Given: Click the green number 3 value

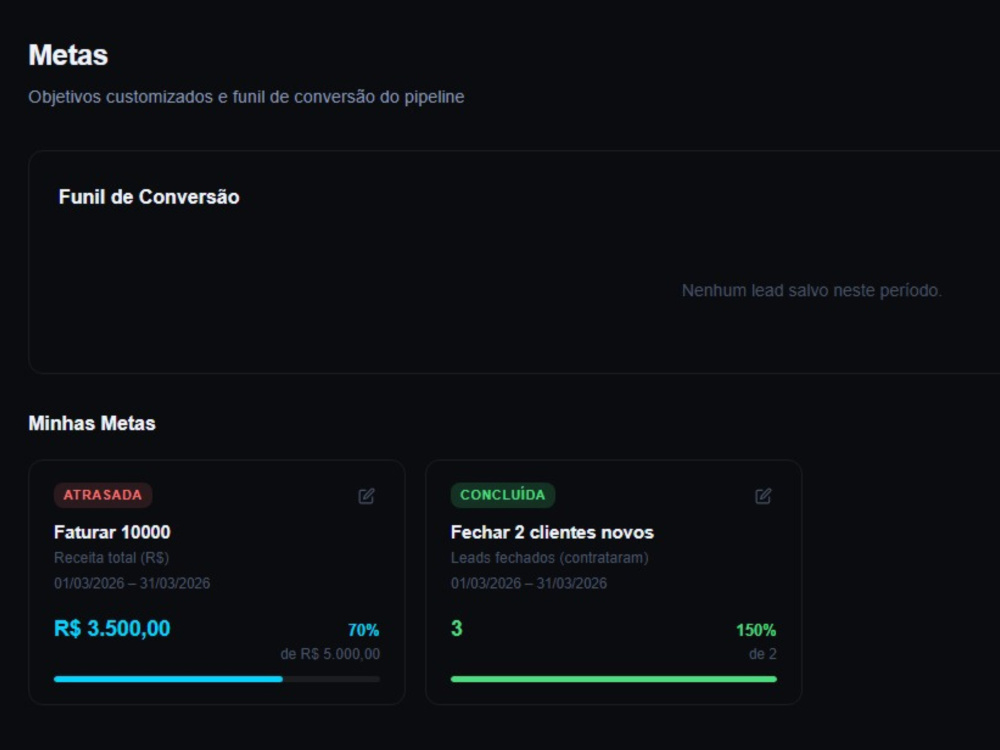Looking at the screenshot, I should [x=457, y=628].
